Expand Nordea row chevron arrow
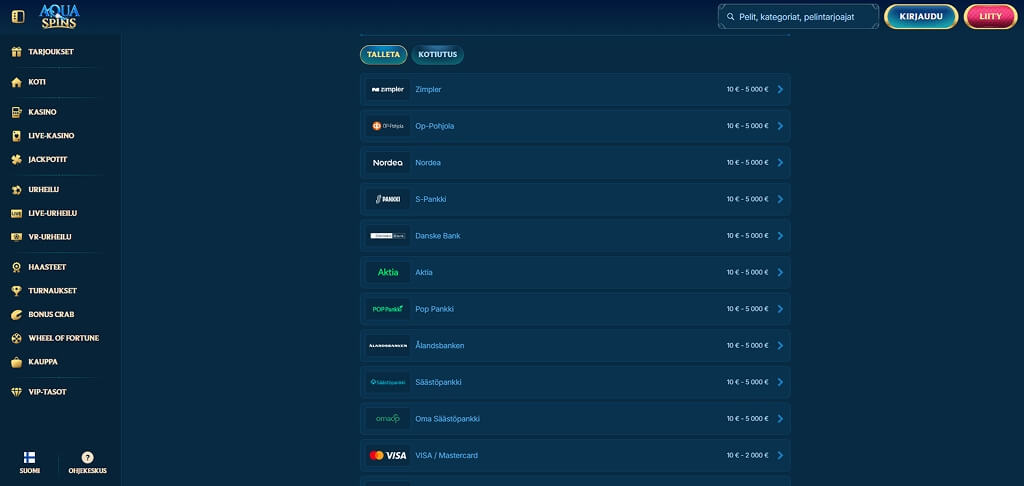1024x486 pixels. tap(780, 163)
